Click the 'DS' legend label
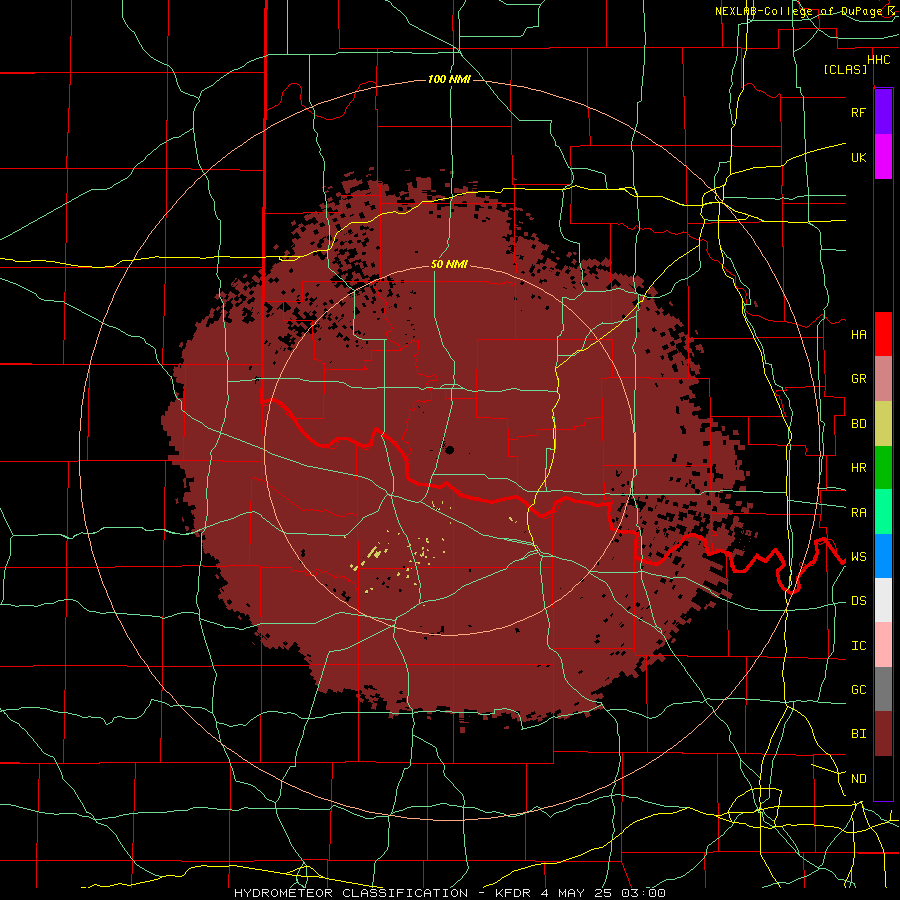900x900 pixels. coord(858,601)
